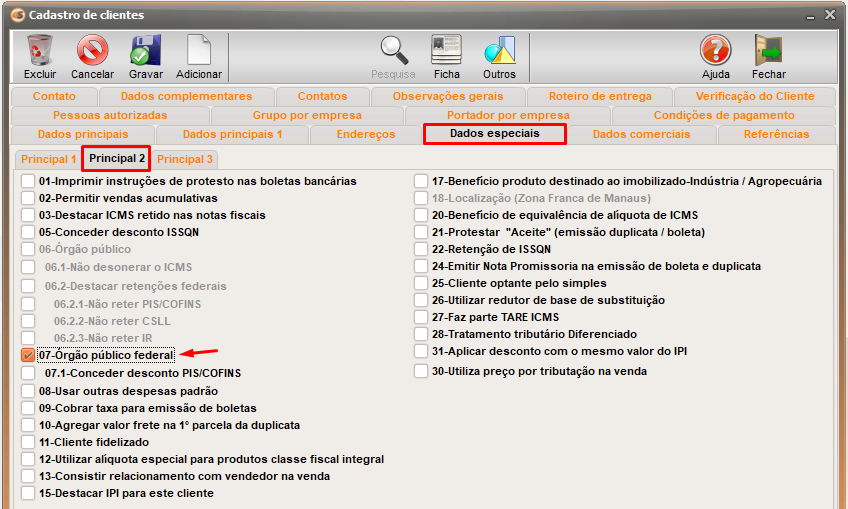This screenshot has height=509, width=848.
Task: Select the Endereços tab
Action: [x=365, y=134]
